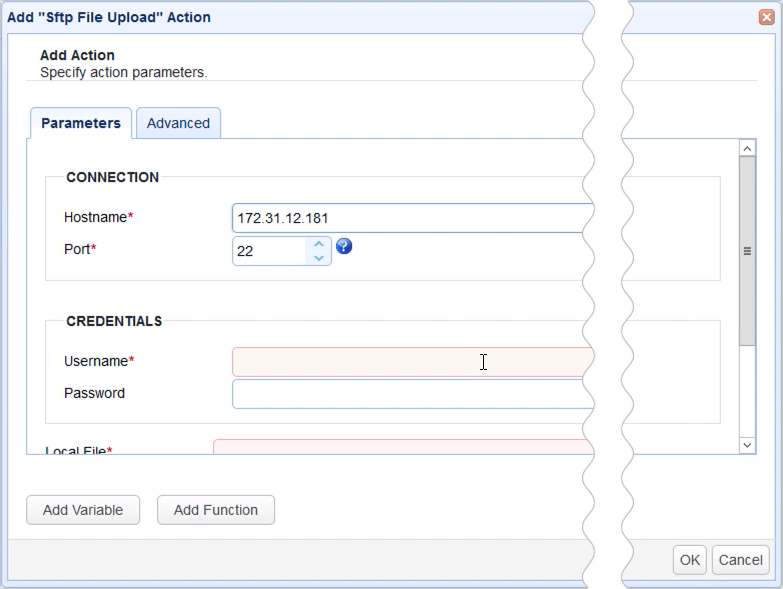Click the Hostname label
783x589 pixels.
click(95, 217)
